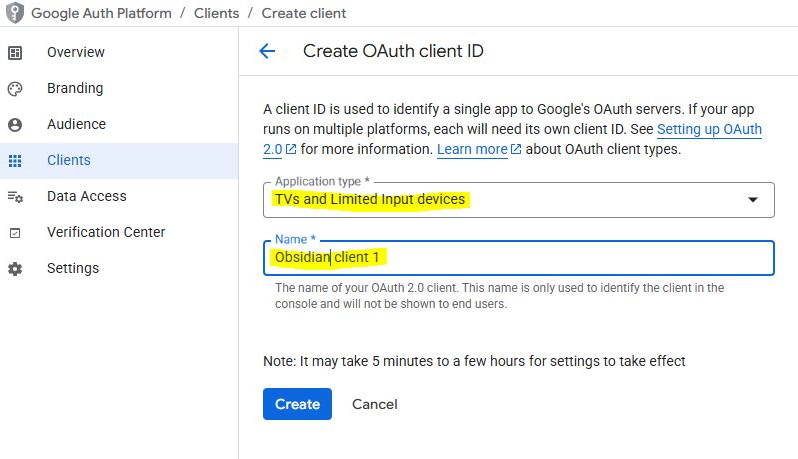Click the Data Access list-gear icon

point(15,196)
